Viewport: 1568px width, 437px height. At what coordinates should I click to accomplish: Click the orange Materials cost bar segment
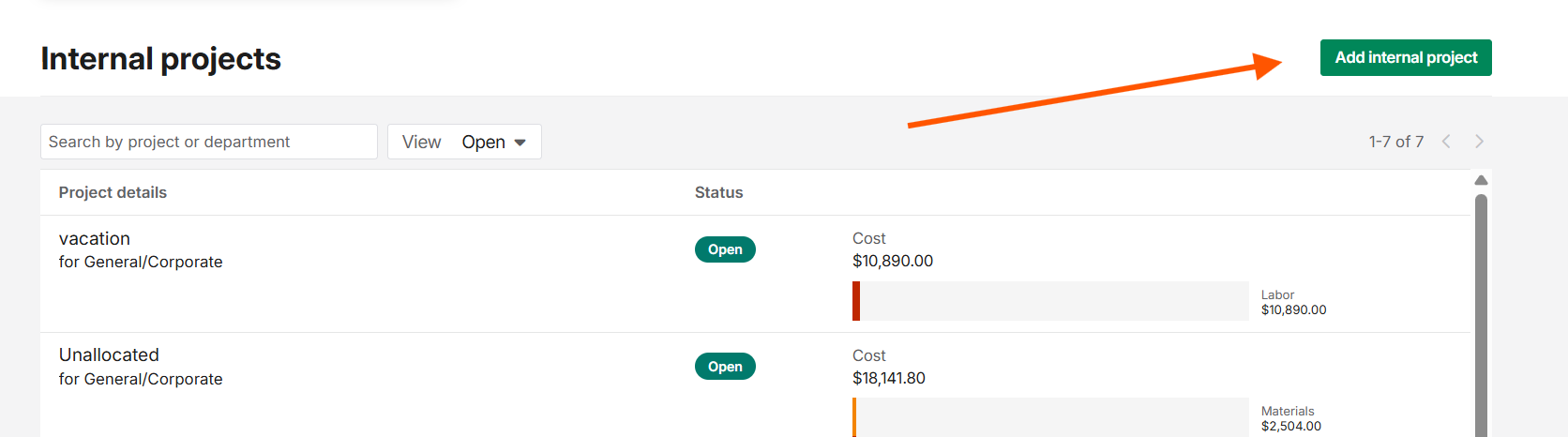point(854,417)
